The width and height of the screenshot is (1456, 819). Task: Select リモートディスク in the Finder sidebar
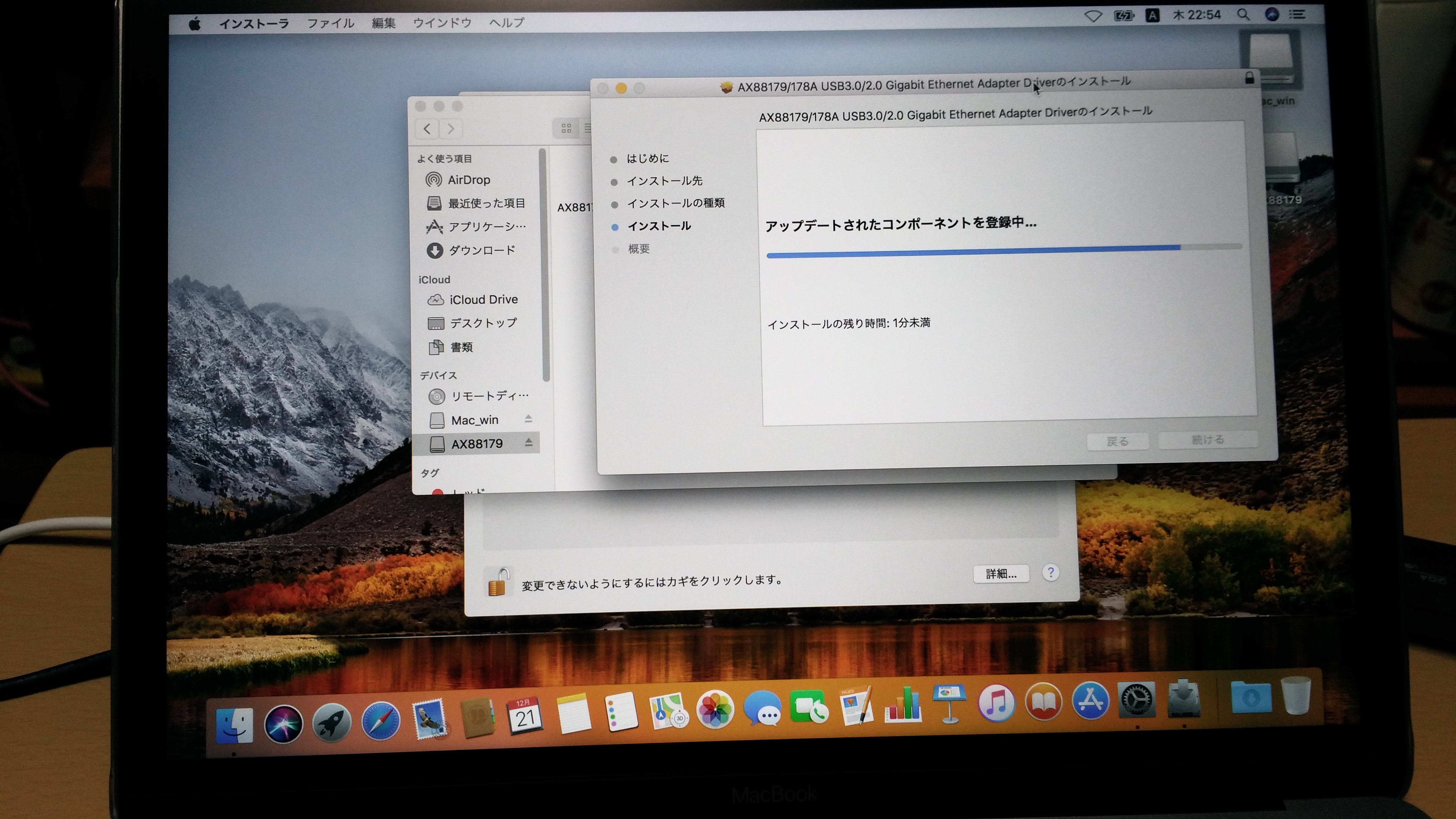(x=478, y=396)
